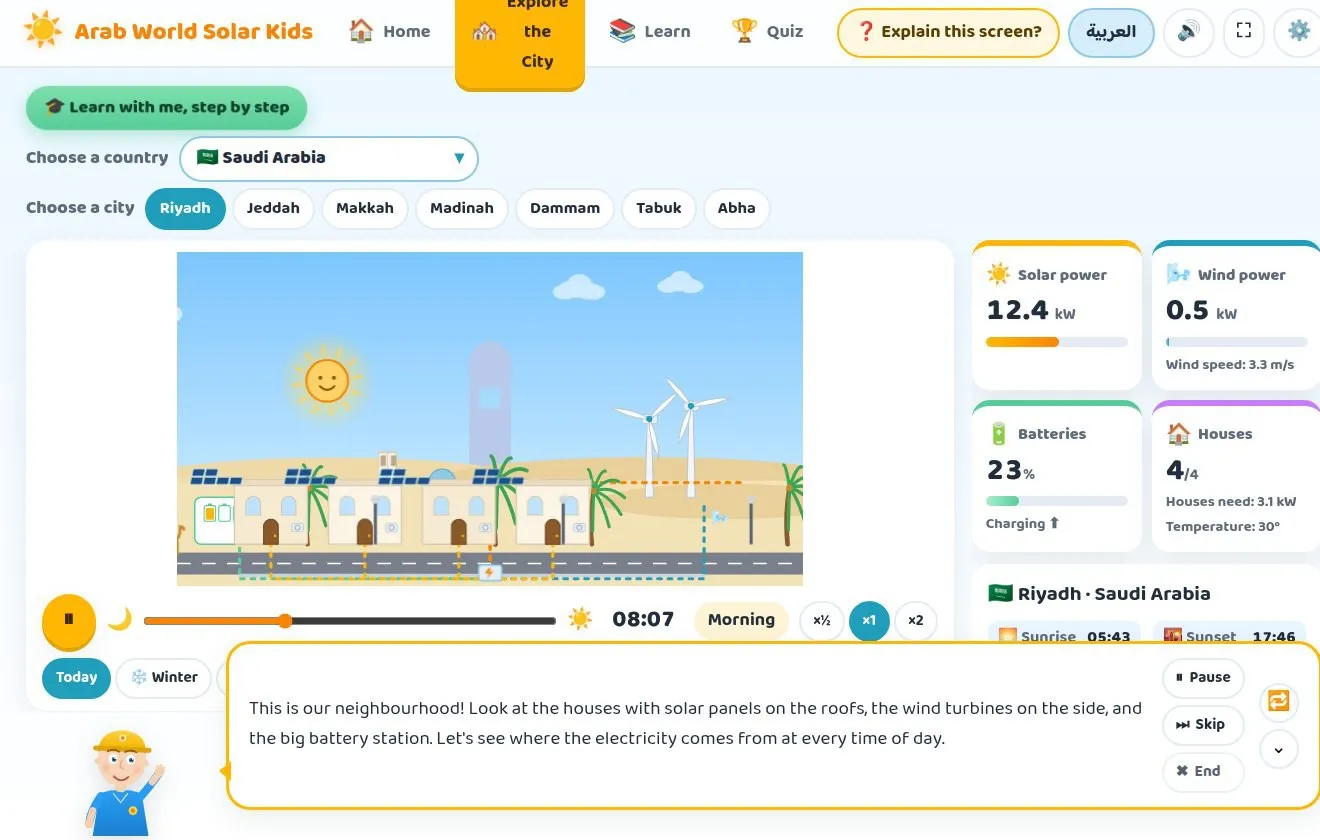Collapse the guide box with chevron
This screenshot has height=840, width=1320.
1279,749
